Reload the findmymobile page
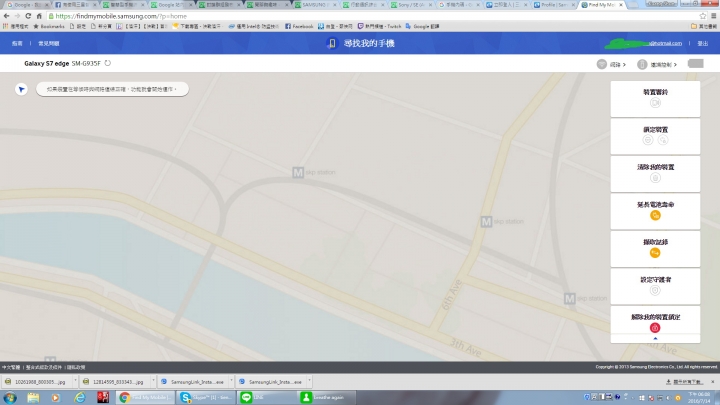This screenshot has height=405, width=720. point(28,16)
